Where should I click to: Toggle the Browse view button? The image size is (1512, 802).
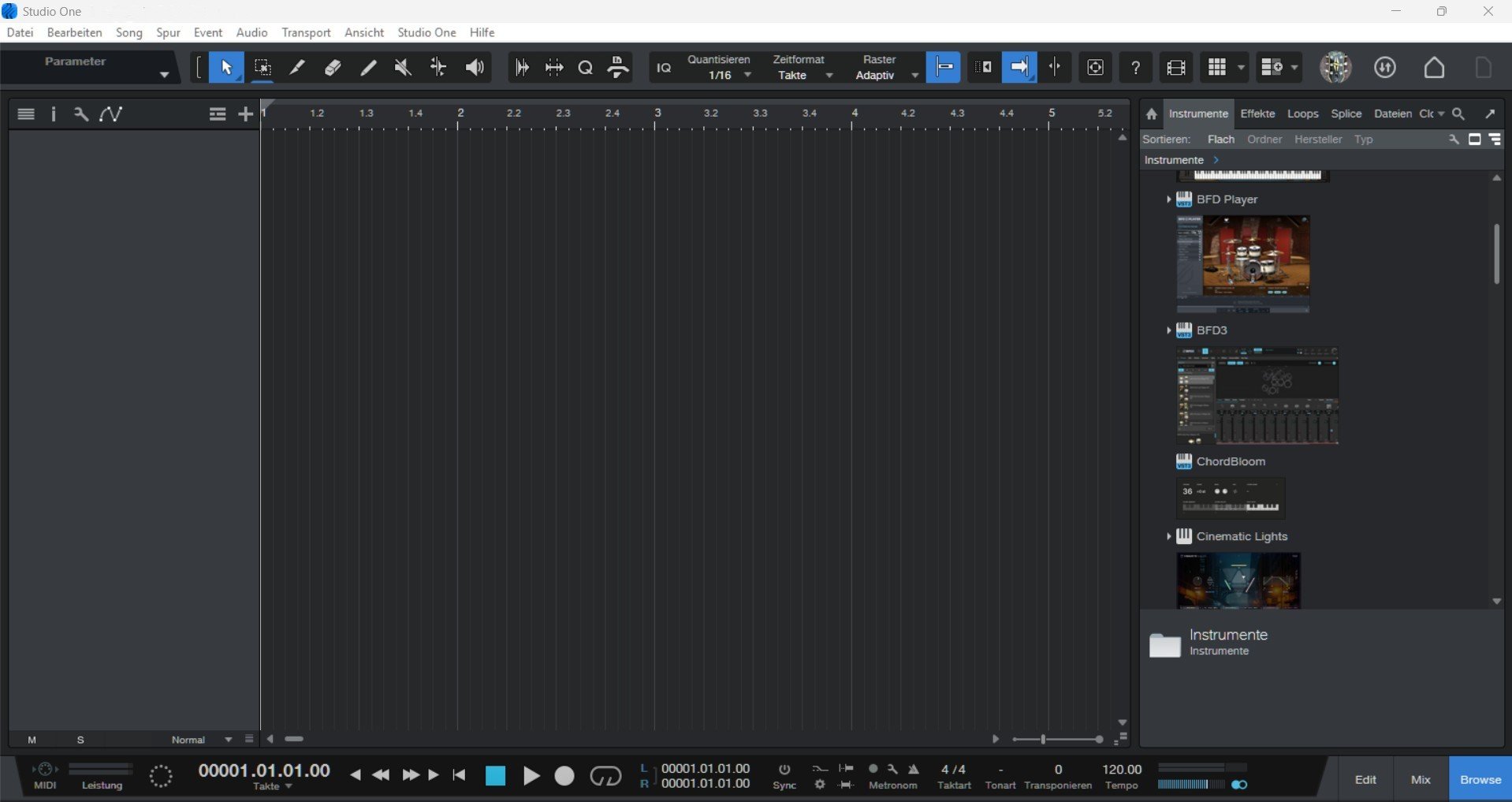pyautogui.click(x=1480, y=779)
